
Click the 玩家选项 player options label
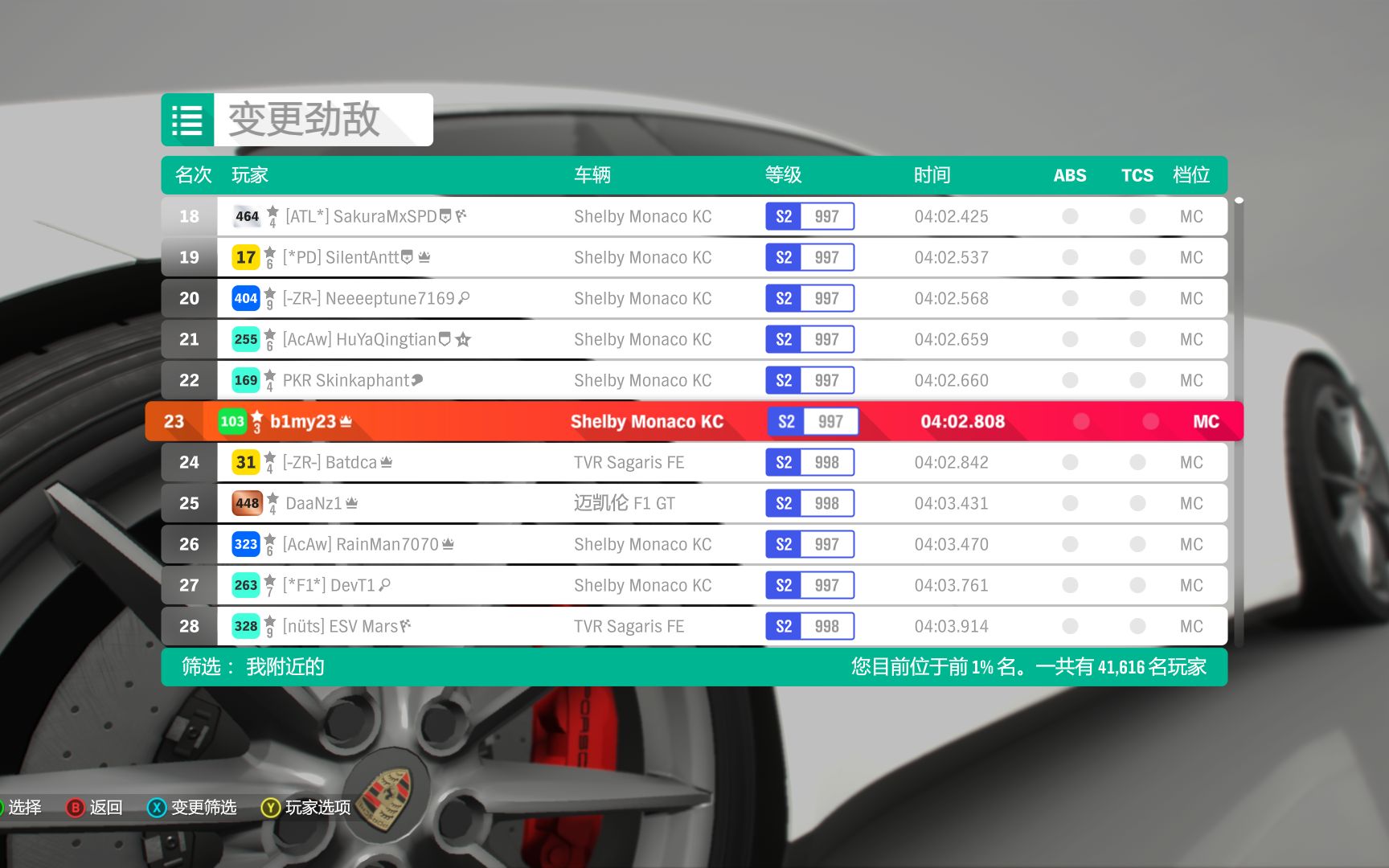tap(318, 808)
